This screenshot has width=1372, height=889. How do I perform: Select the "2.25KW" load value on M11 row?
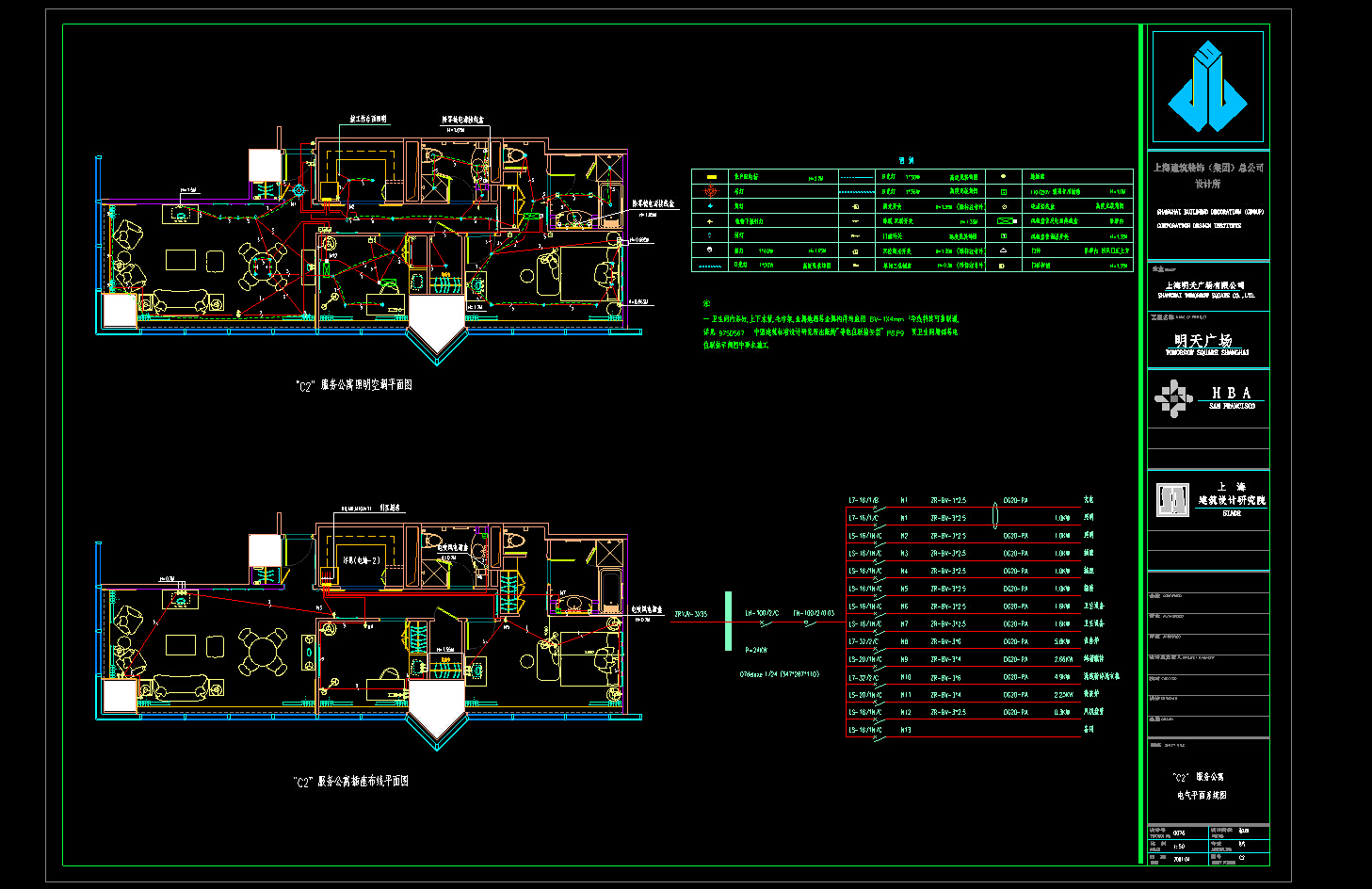(1063, 695)
